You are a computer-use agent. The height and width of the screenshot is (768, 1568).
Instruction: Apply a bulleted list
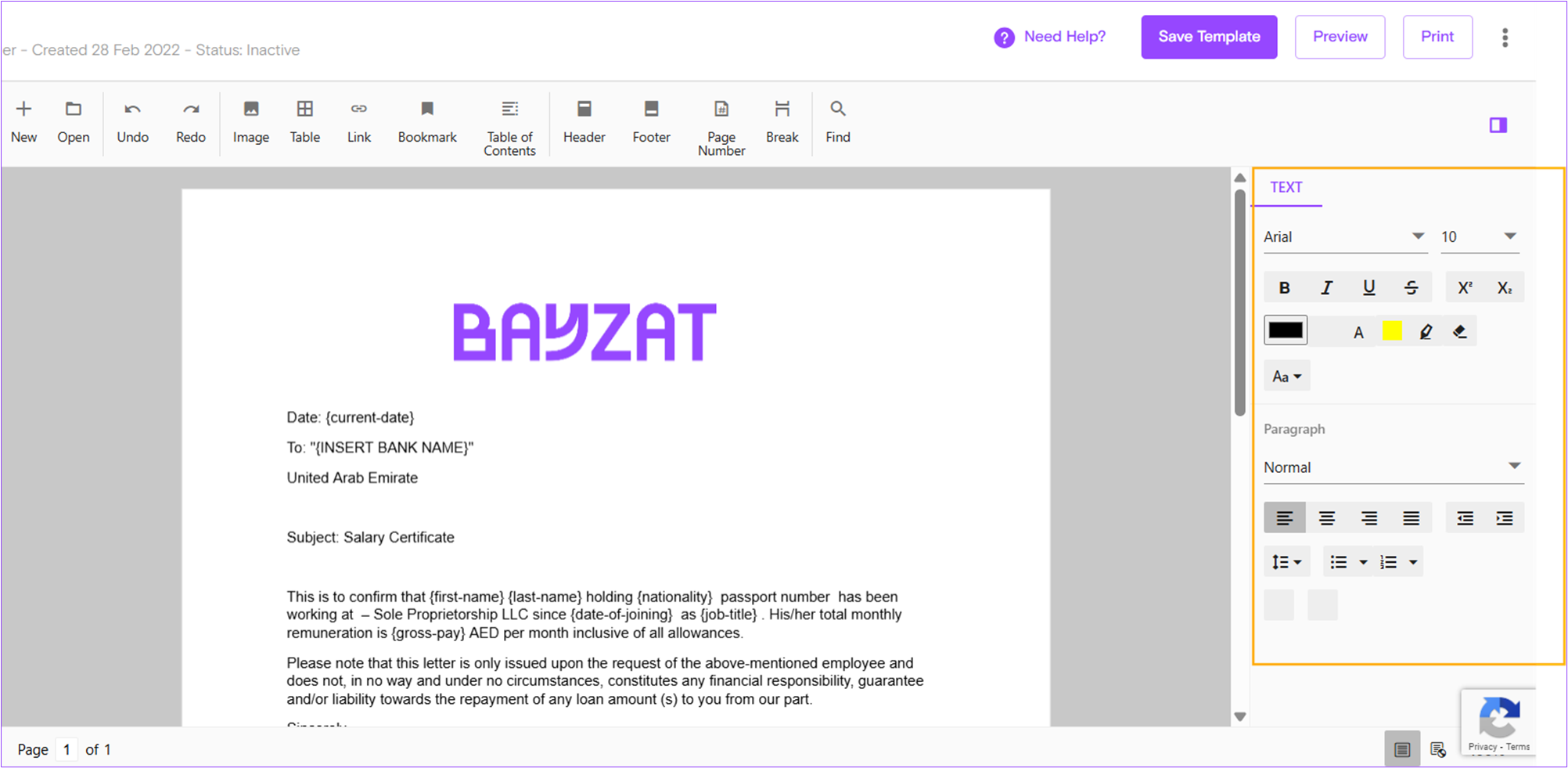(1339, 562)
